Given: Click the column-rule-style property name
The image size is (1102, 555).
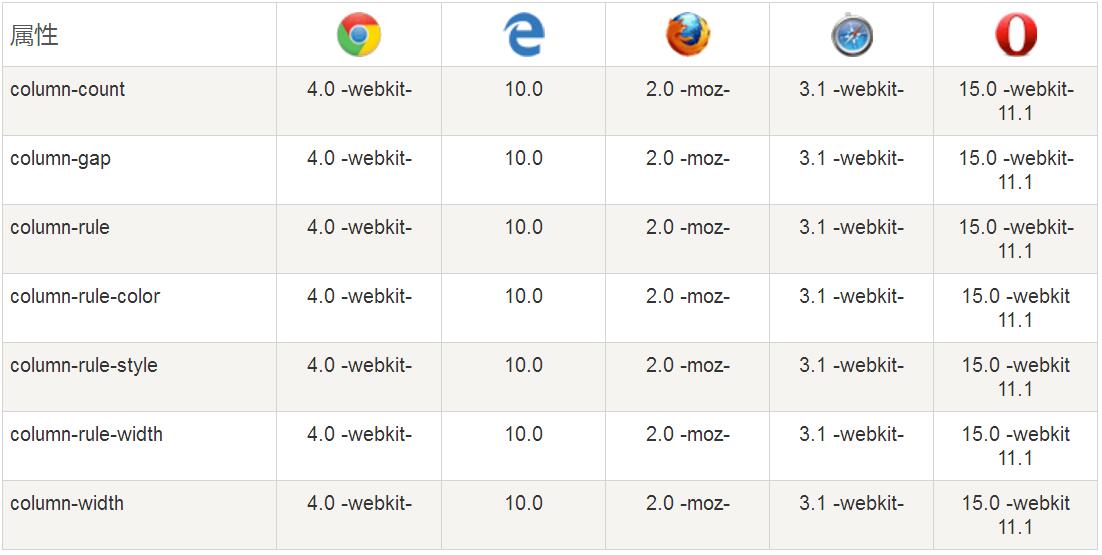Looking at the screenshot, I should pos(84,365).
